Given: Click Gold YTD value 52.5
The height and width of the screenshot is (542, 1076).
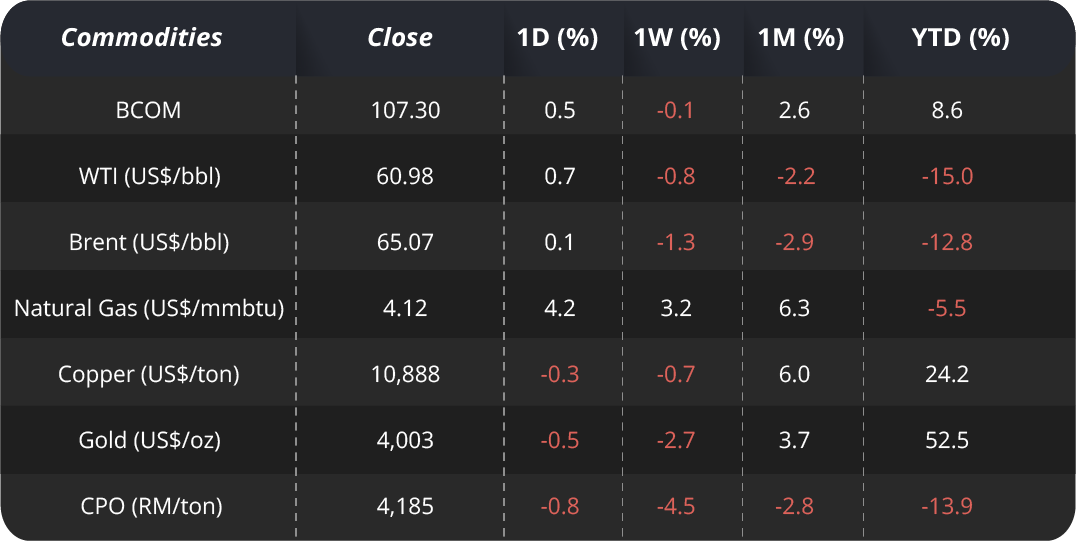Looking at the screenshot, I should tap(947, 440).
